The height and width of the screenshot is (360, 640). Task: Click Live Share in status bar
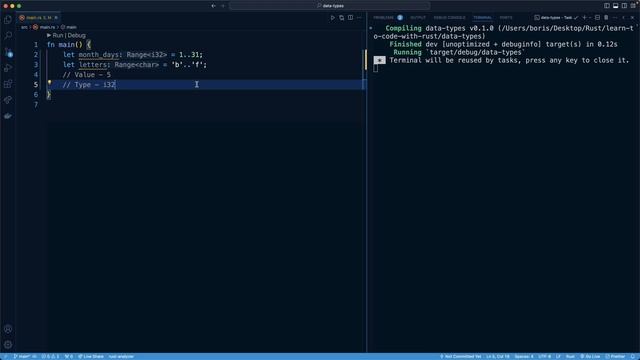pyautogui.click(x=91, y=356)
